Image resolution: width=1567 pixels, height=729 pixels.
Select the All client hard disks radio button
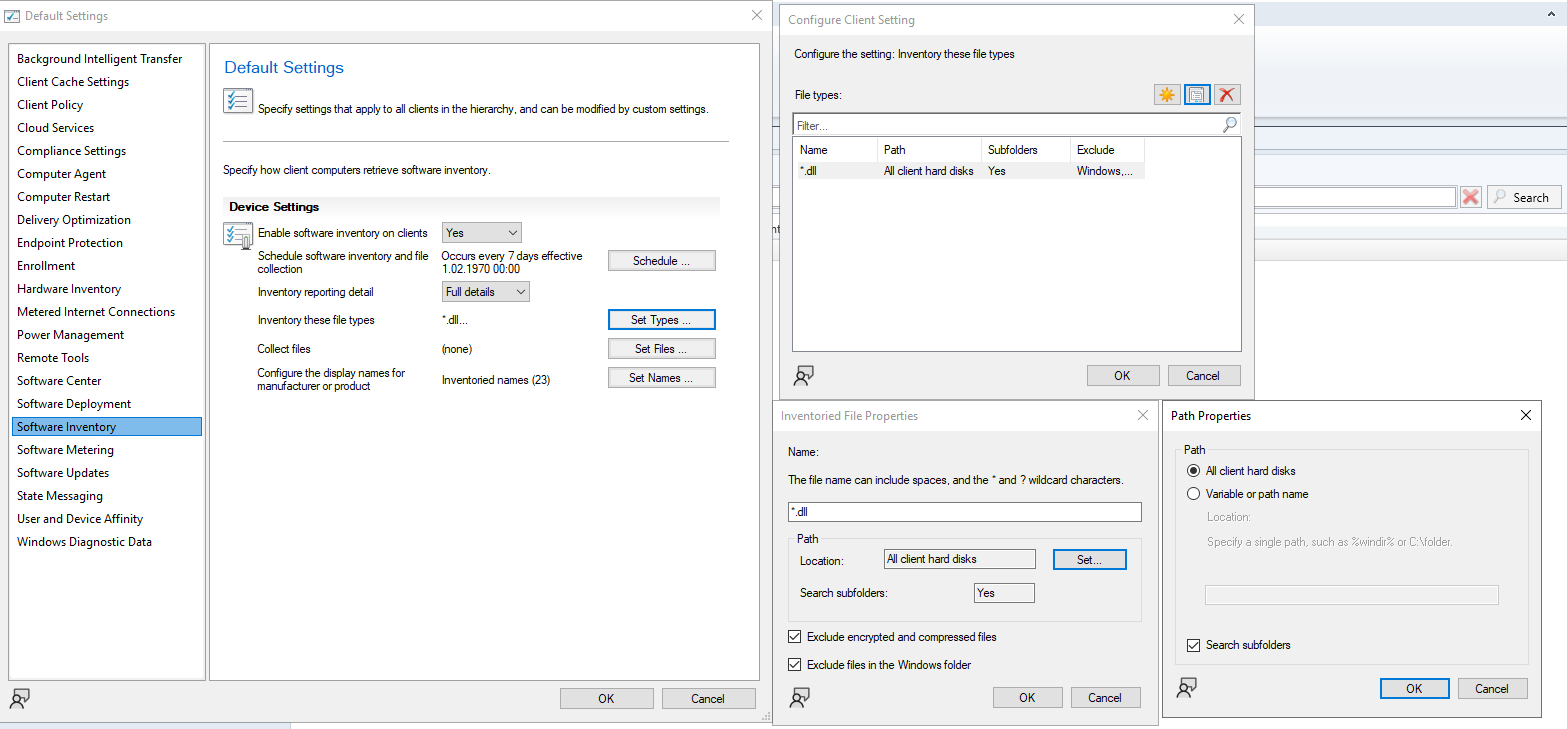coord(1193,471)
